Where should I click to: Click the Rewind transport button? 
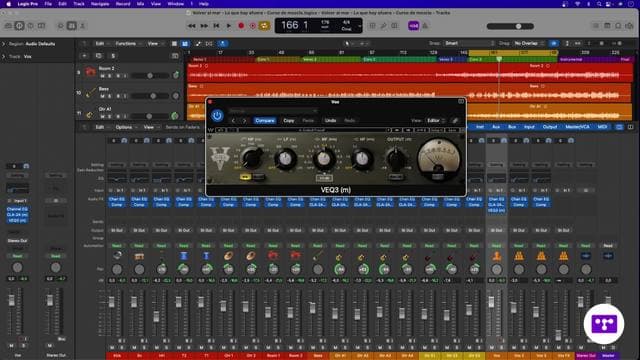[191, 26]
